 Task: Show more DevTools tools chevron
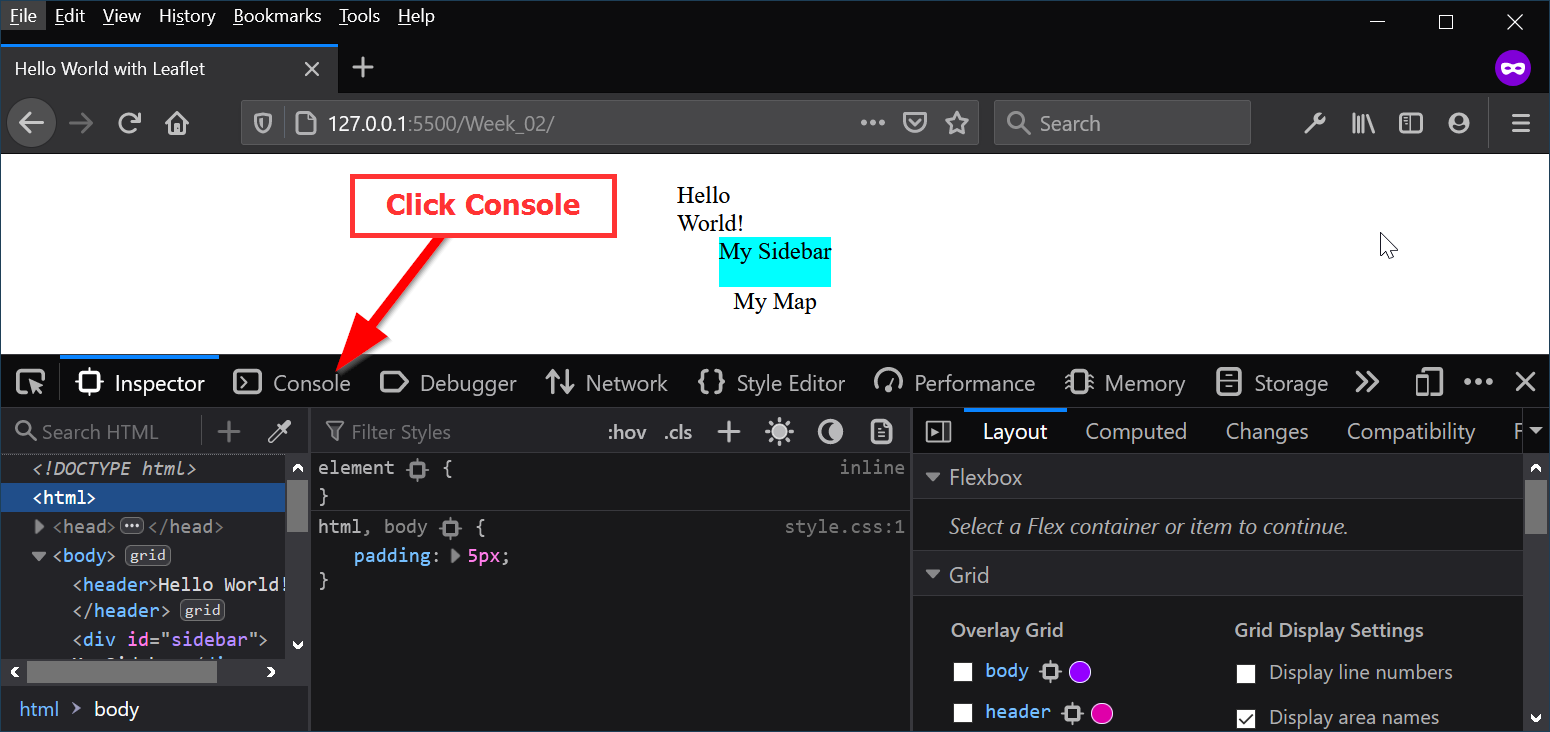point(1367,383)
